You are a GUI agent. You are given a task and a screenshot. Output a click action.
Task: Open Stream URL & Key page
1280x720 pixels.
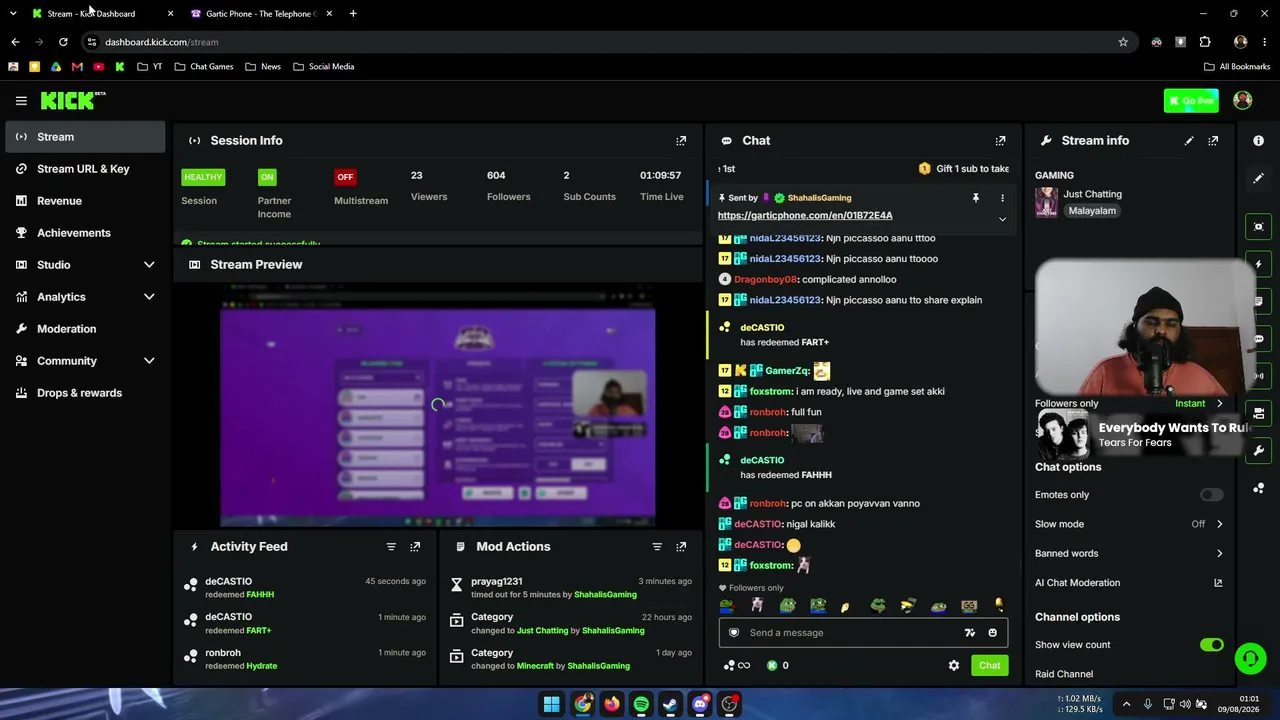(x=85, y=169)
